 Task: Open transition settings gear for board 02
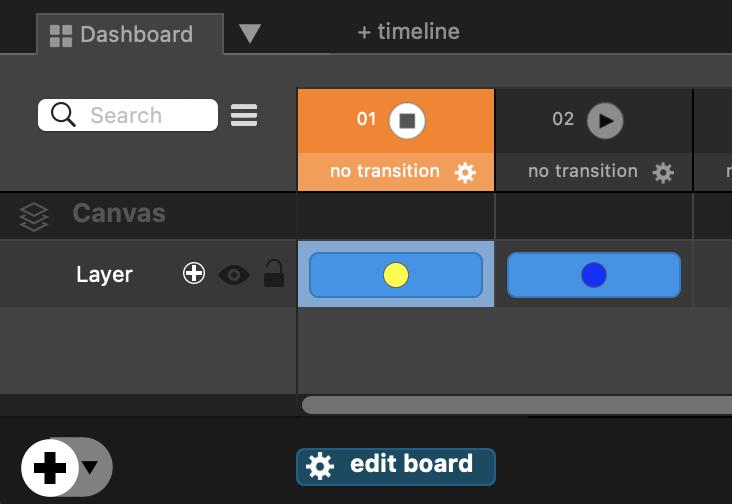(x=663, y=172)
